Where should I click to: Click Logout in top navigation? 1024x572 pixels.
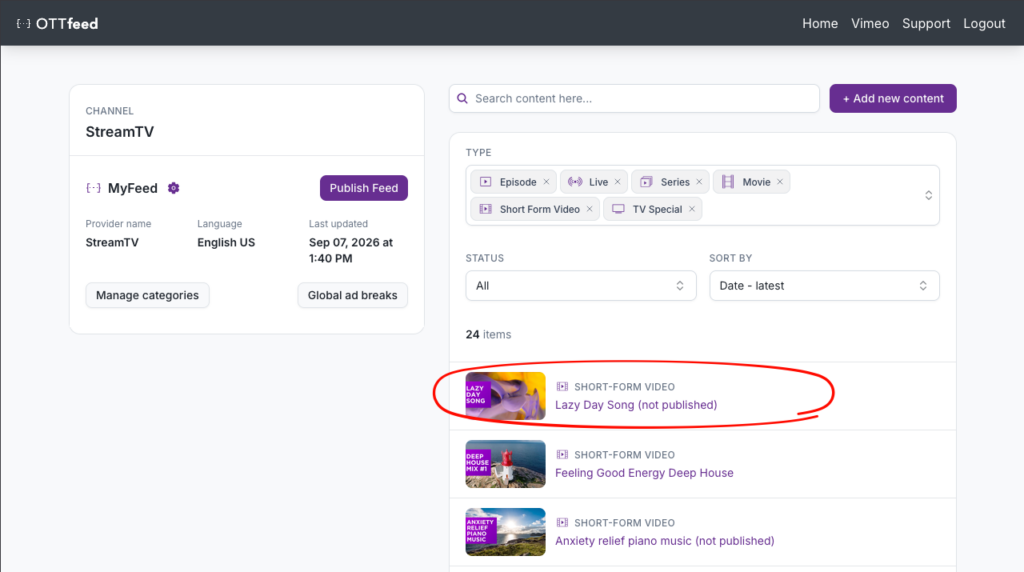point(984,24)
